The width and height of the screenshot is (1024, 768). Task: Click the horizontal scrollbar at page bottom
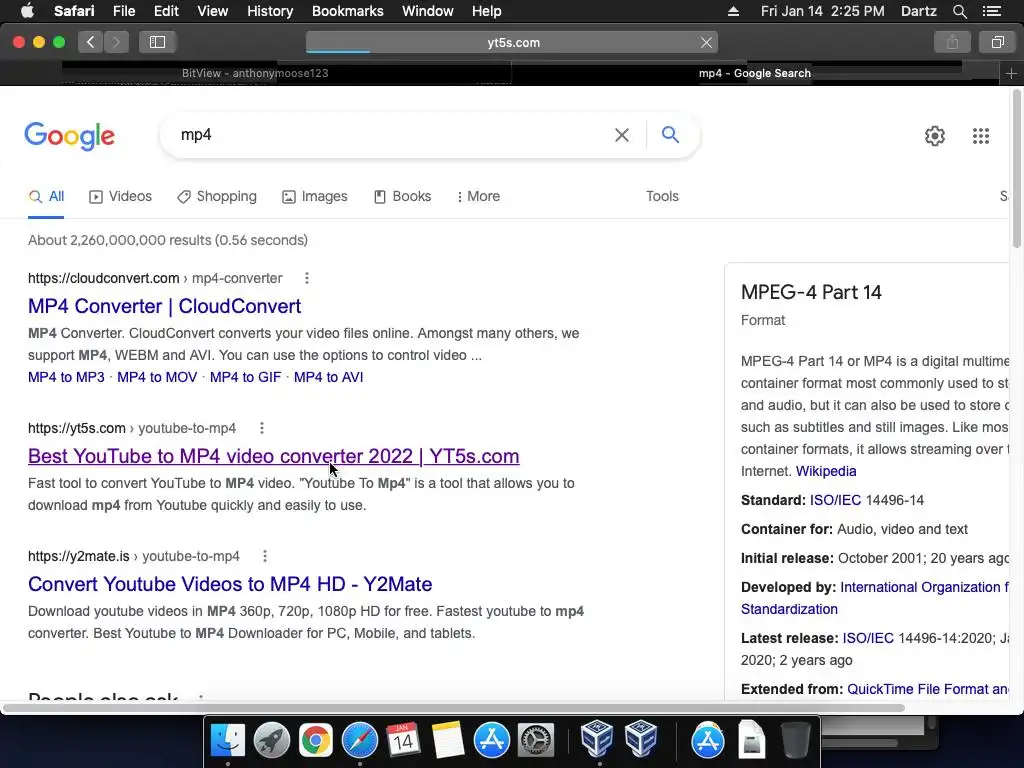point(453,709)
